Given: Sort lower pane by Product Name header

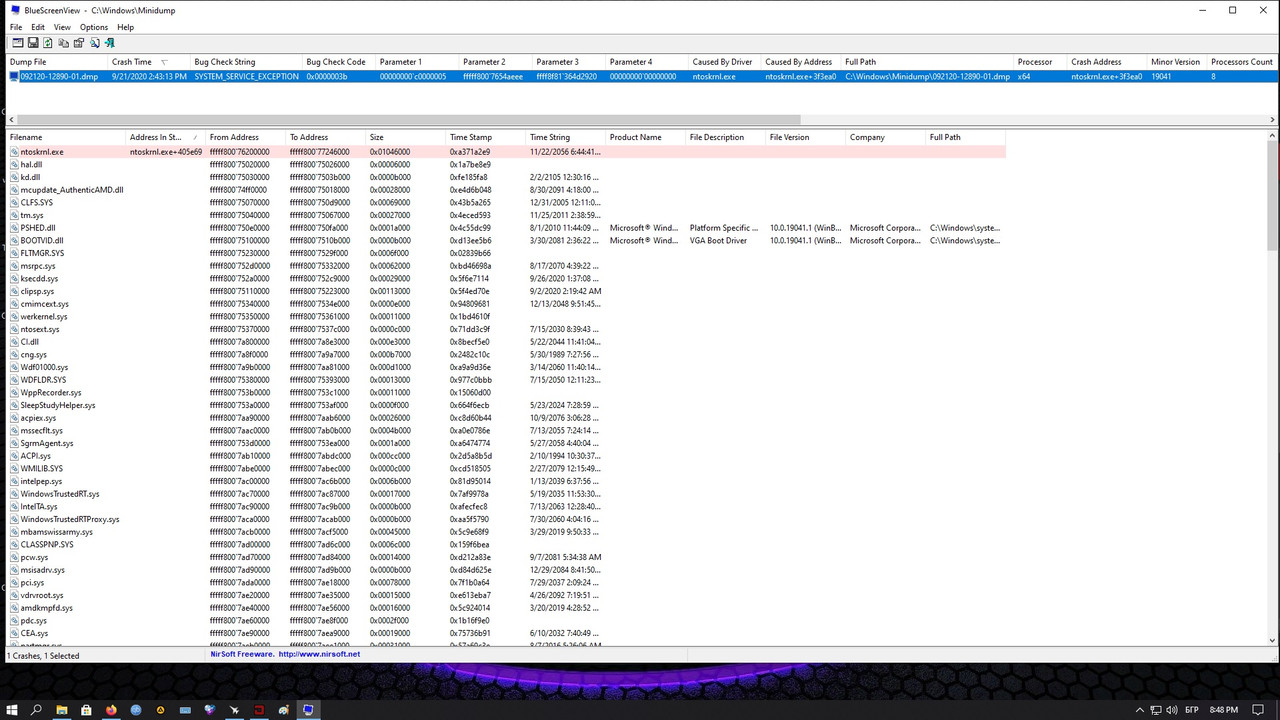Looking at the screenshot, I should [646, 137].
